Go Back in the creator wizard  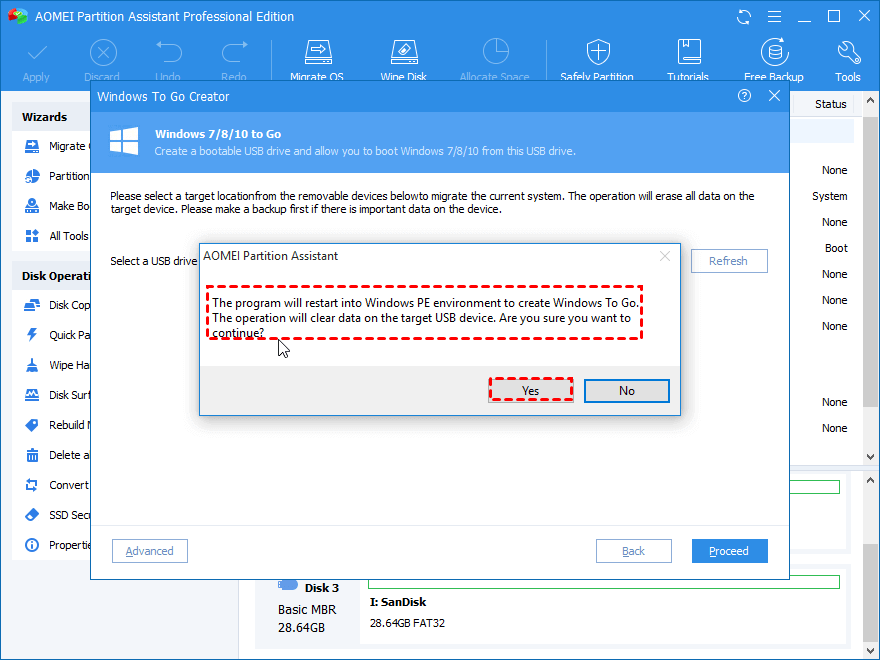(x=634, y=551)
